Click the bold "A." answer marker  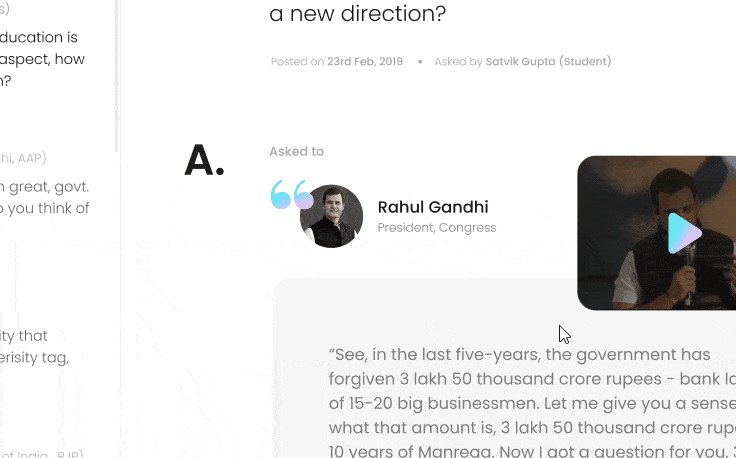[203, 161]
